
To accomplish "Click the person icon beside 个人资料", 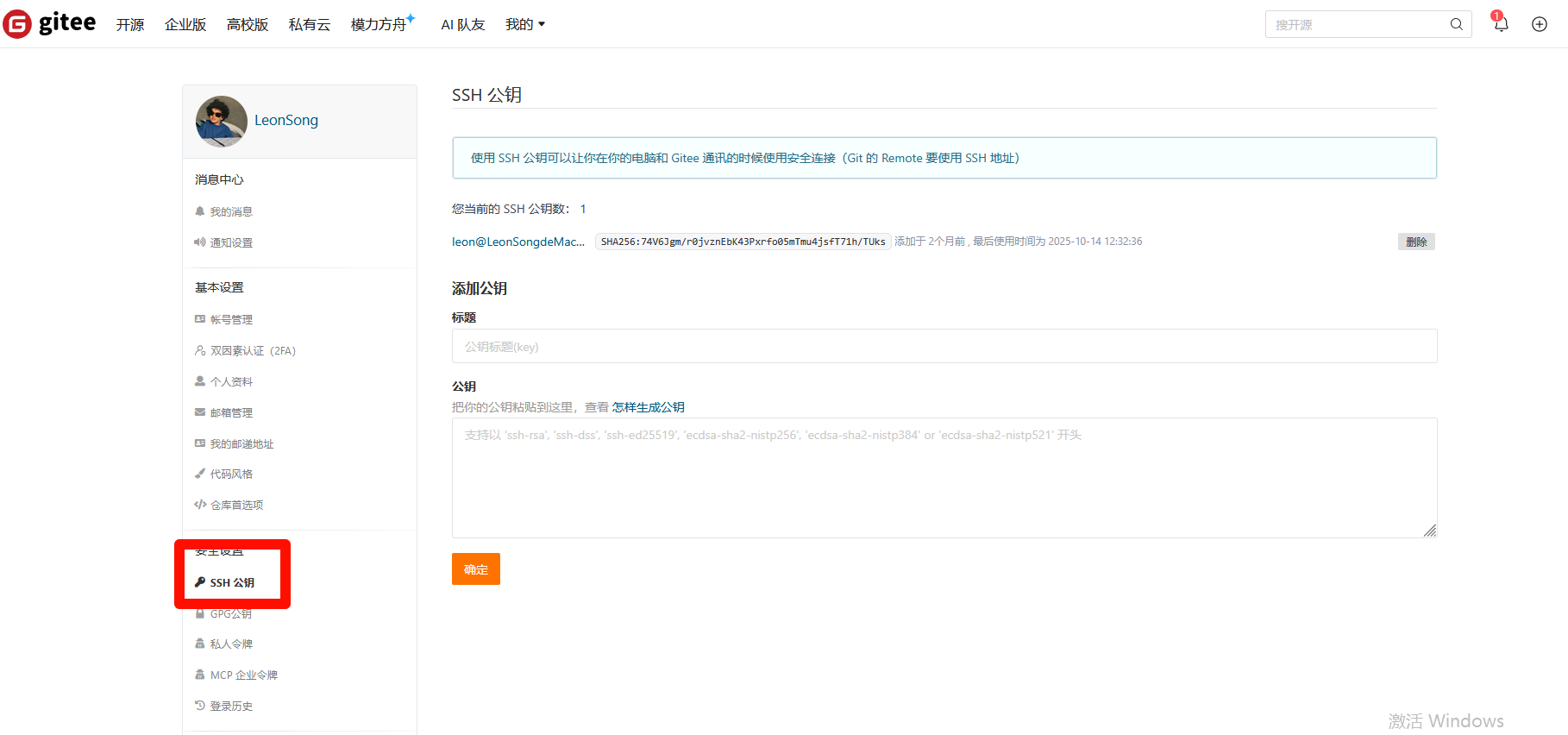I will coord(200,381).
